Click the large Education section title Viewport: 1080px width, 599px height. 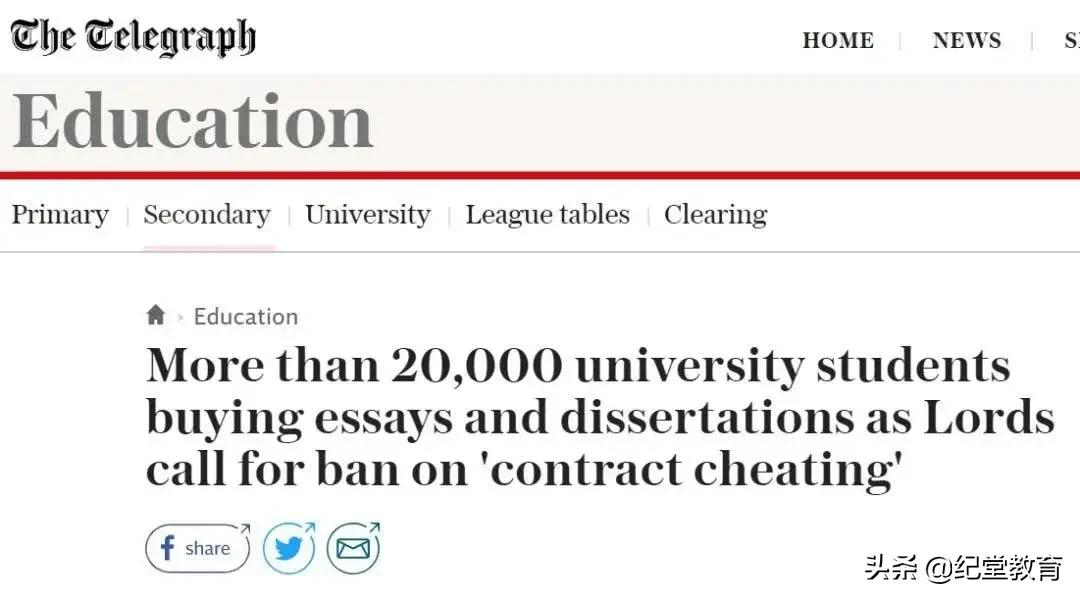193,122
